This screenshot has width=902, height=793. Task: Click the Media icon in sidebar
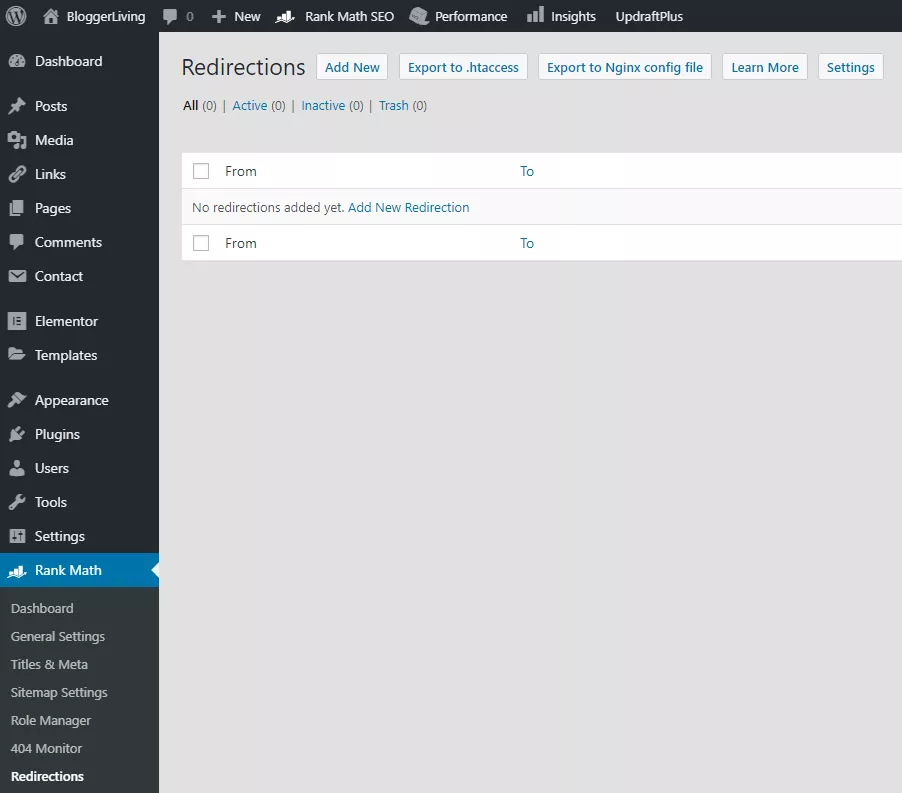click(17, 140)
